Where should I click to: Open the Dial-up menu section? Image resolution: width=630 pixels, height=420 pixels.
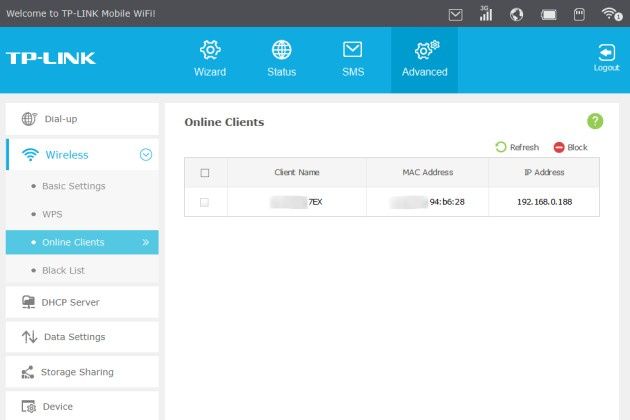pos(82,119)
